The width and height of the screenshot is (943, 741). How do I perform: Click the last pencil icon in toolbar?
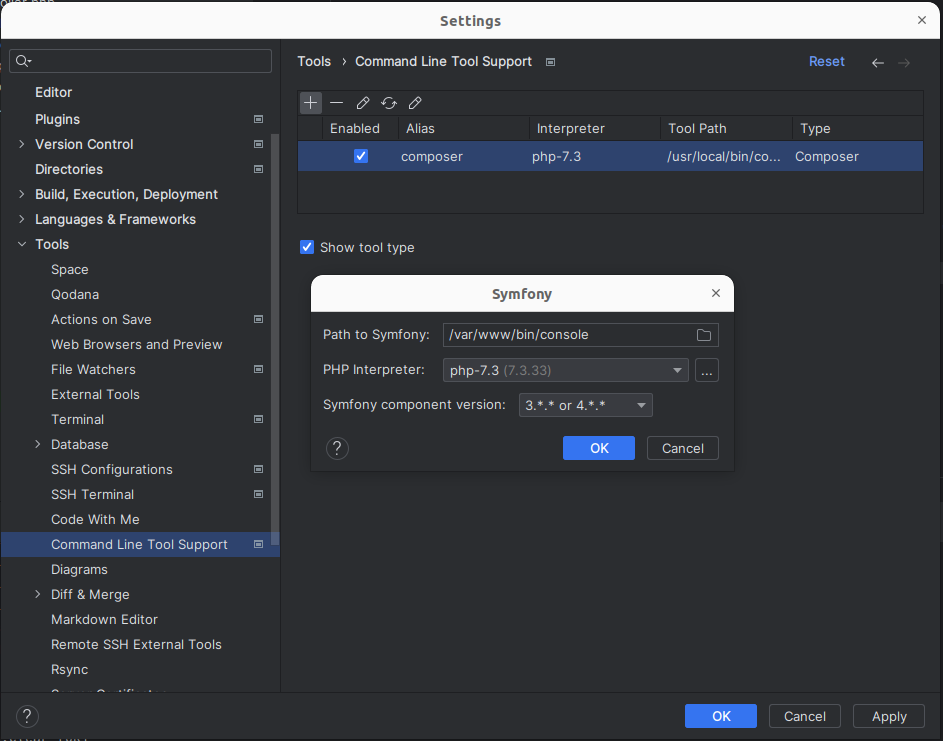(x=415, y=103)
